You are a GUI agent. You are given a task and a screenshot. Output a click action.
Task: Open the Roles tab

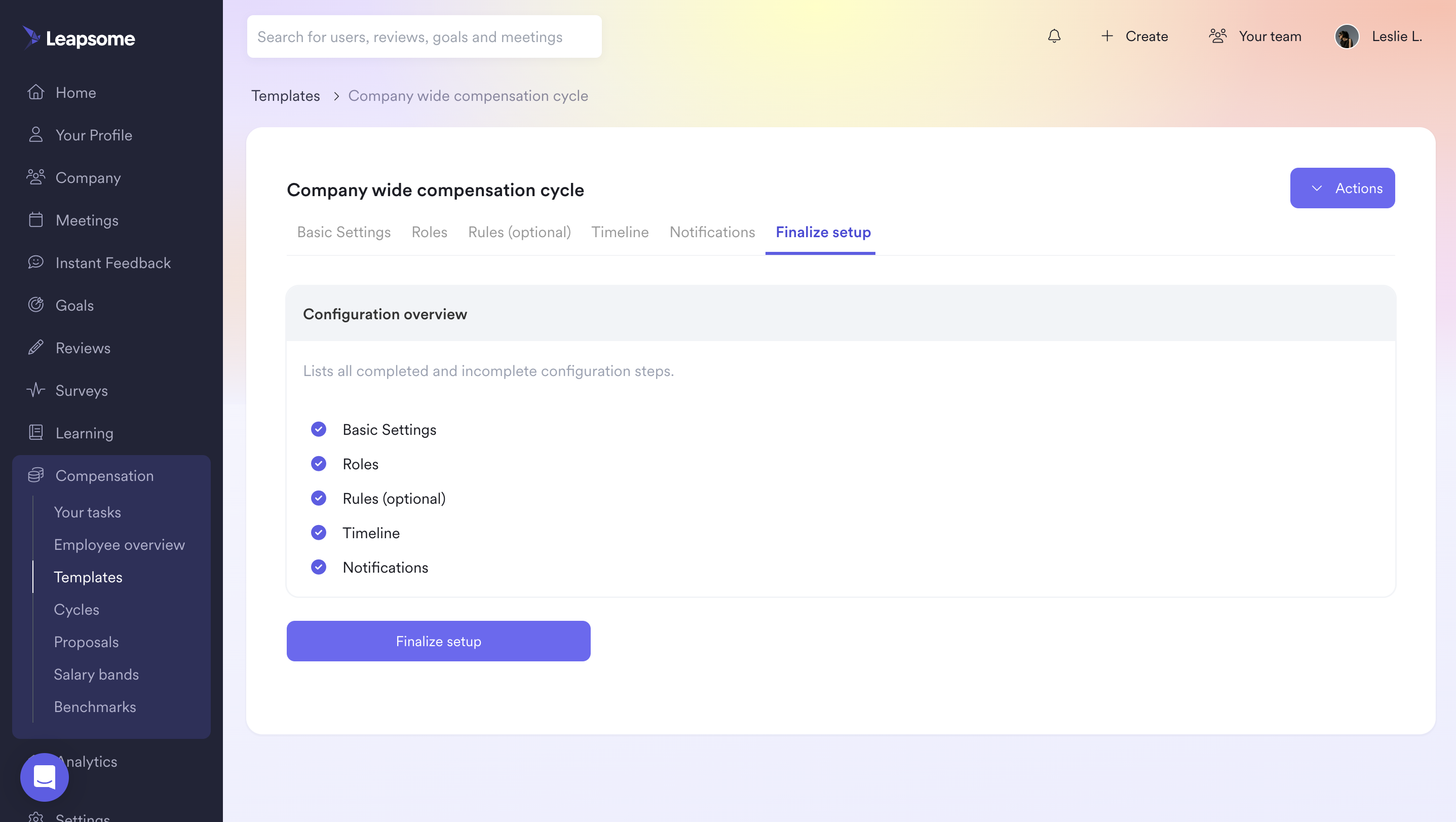(x=429, y=232)
